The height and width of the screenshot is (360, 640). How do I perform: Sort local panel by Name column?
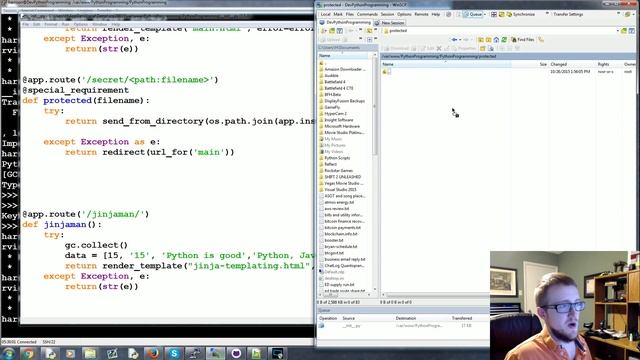[x=344, y=56]
